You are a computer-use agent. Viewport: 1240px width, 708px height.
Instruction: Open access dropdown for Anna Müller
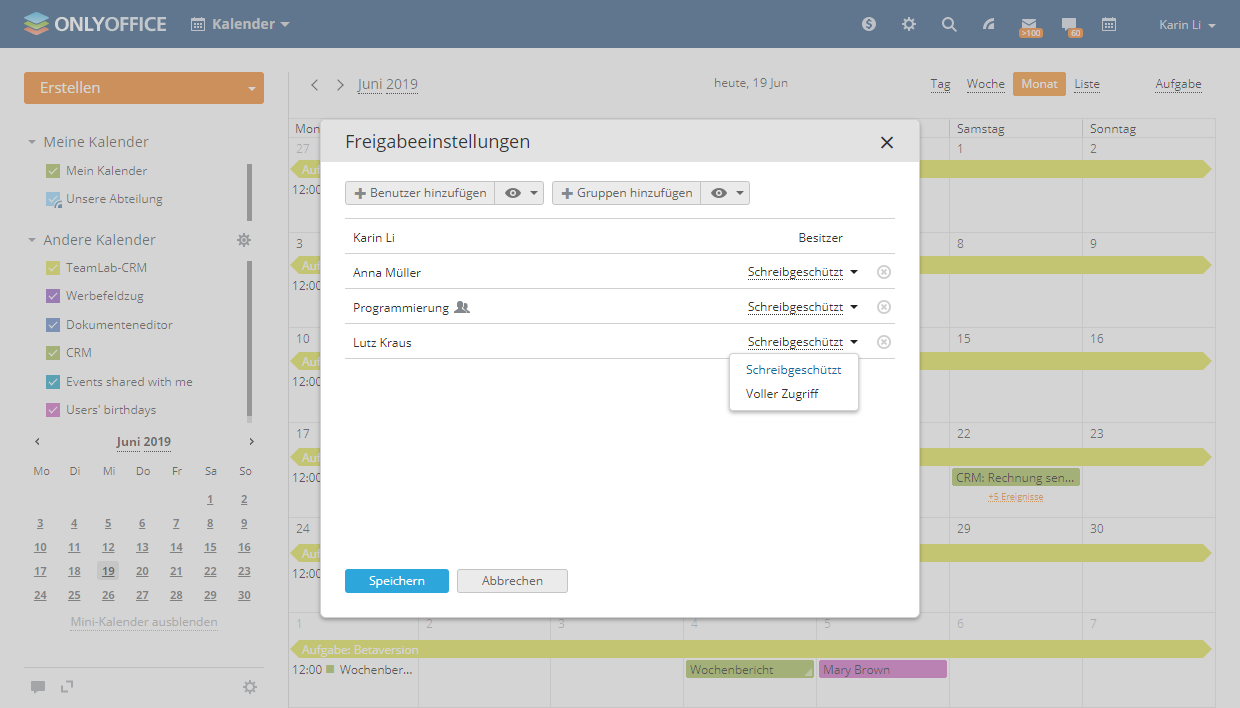coord(802,272)
